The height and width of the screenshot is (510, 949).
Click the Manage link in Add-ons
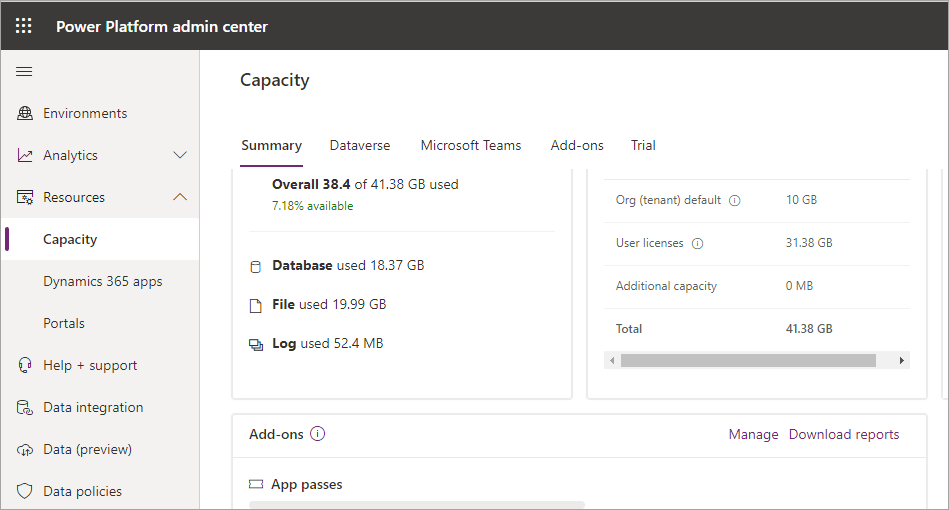pos(753,435)
